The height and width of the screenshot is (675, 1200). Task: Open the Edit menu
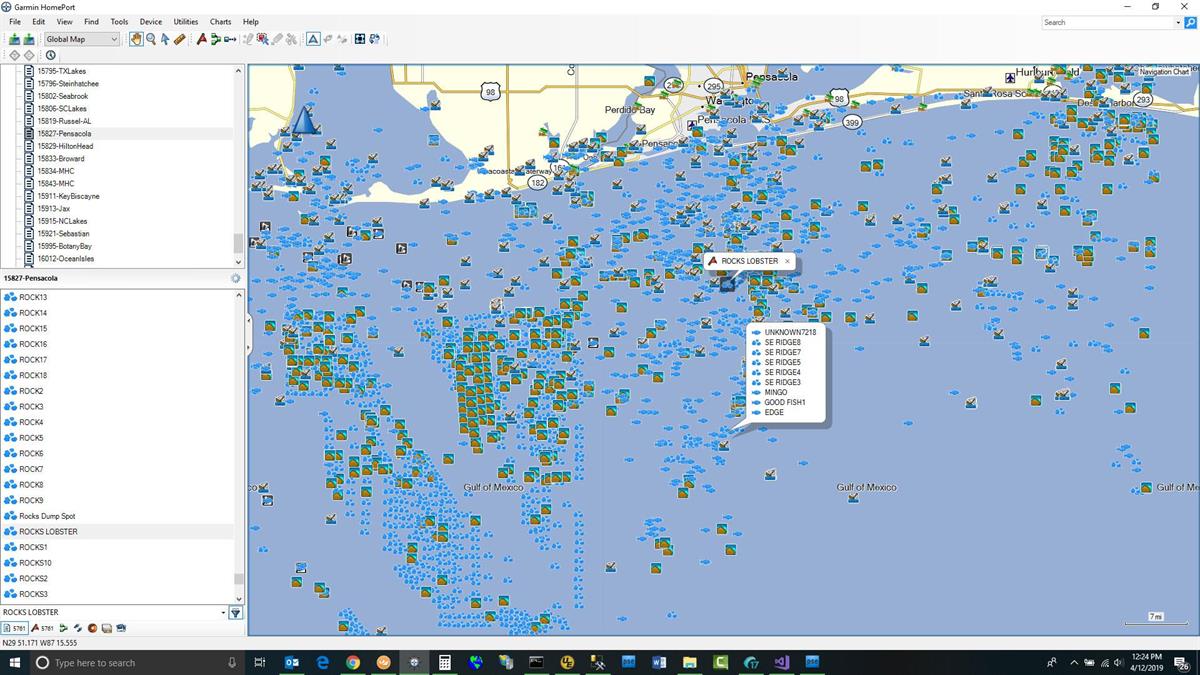coord(38,21)
